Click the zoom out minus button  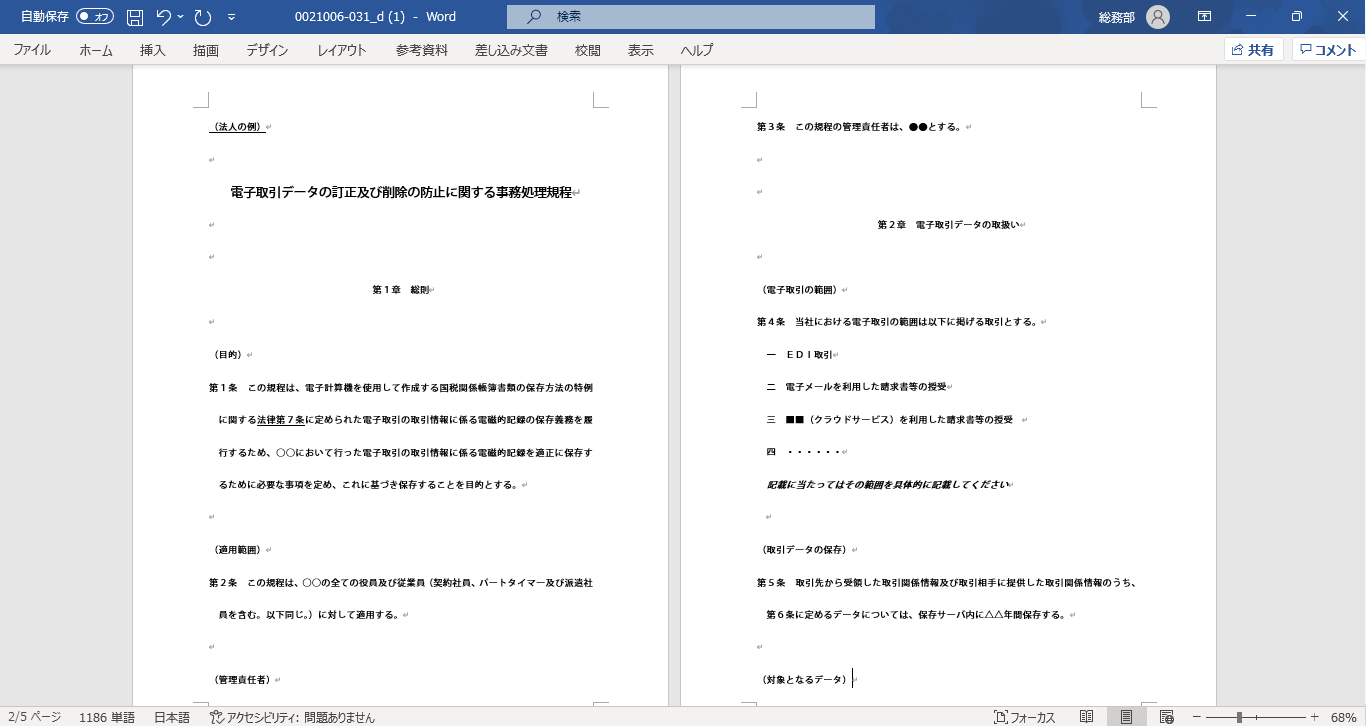tap(1196, 717)
